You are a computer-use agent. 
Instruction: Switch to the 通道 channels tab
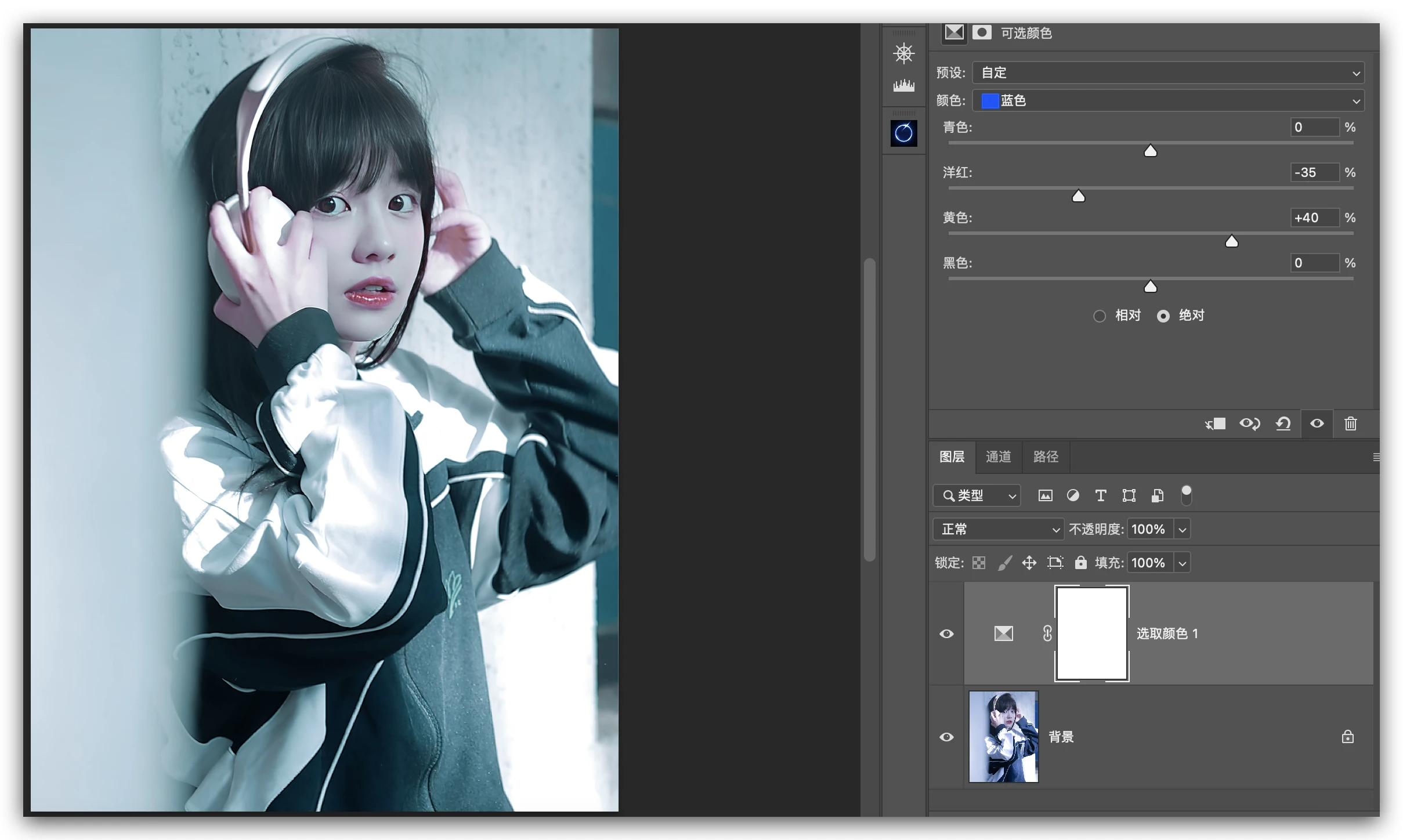998,457
